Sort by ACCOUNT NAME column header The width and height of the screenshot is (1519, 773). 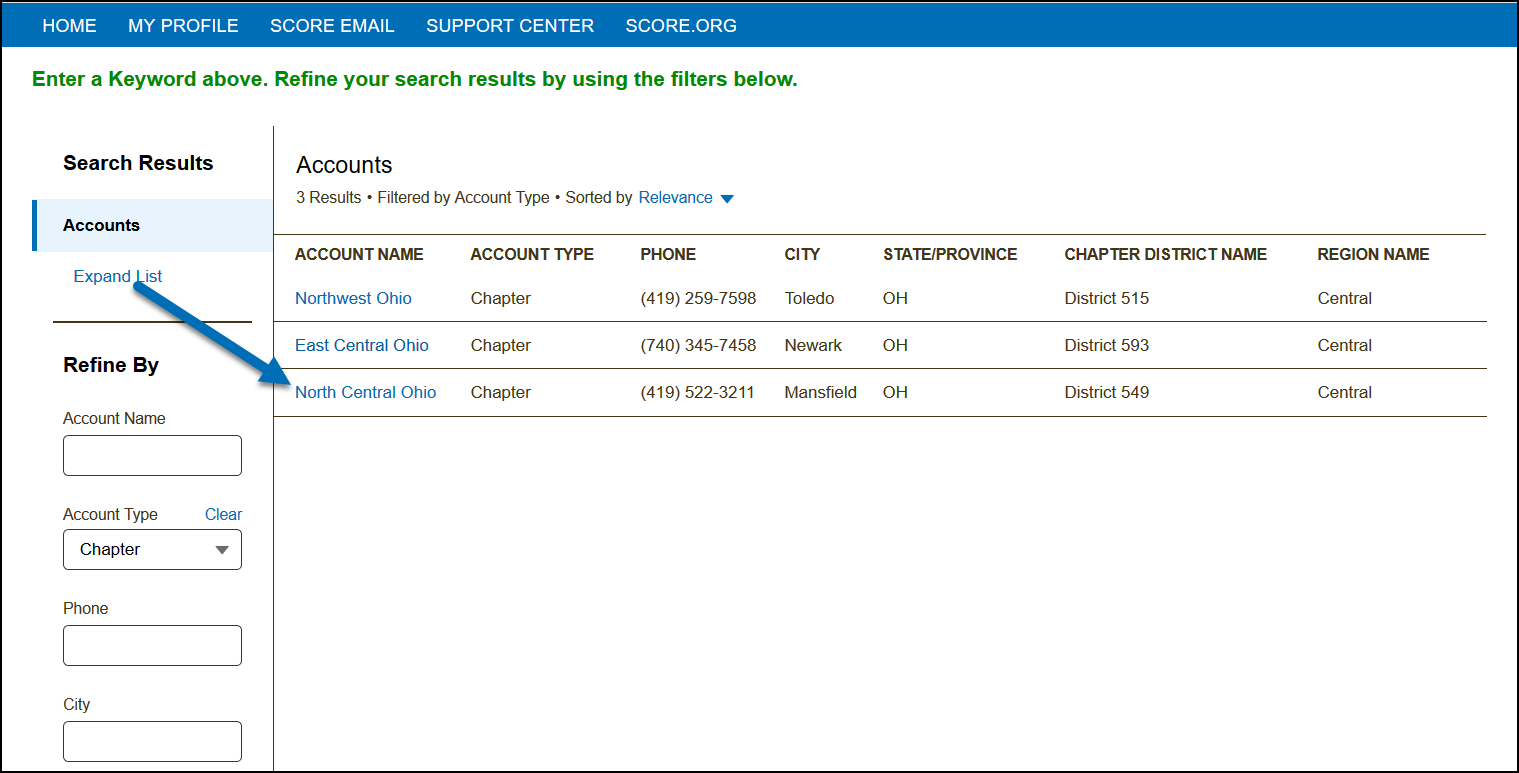pos(359,254)
